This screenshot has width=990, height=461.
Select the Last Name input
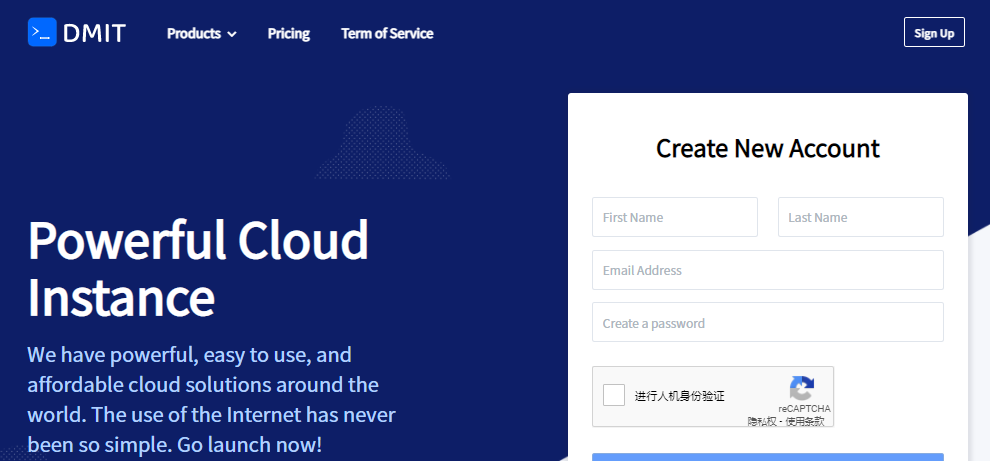pos(860,217)
